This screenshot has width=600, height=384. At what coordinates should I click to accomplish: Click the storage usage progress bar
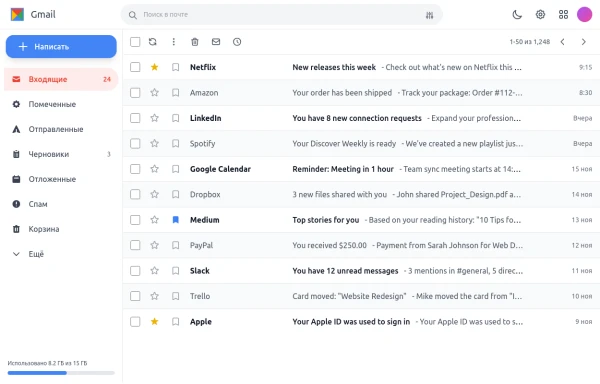pos(61,373)
